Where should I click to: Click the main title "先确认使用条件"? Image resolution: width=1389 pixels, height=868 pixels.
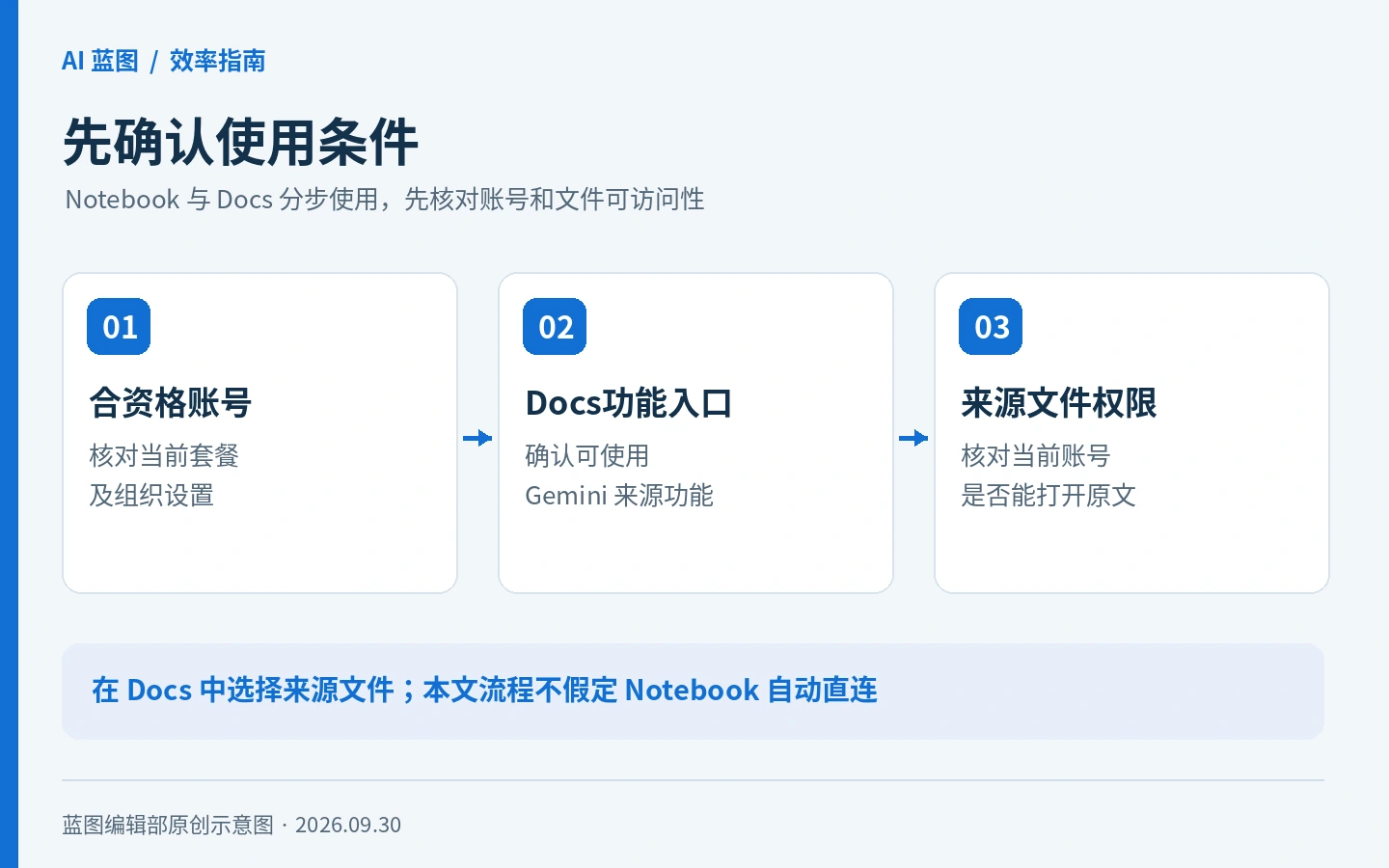240,142
